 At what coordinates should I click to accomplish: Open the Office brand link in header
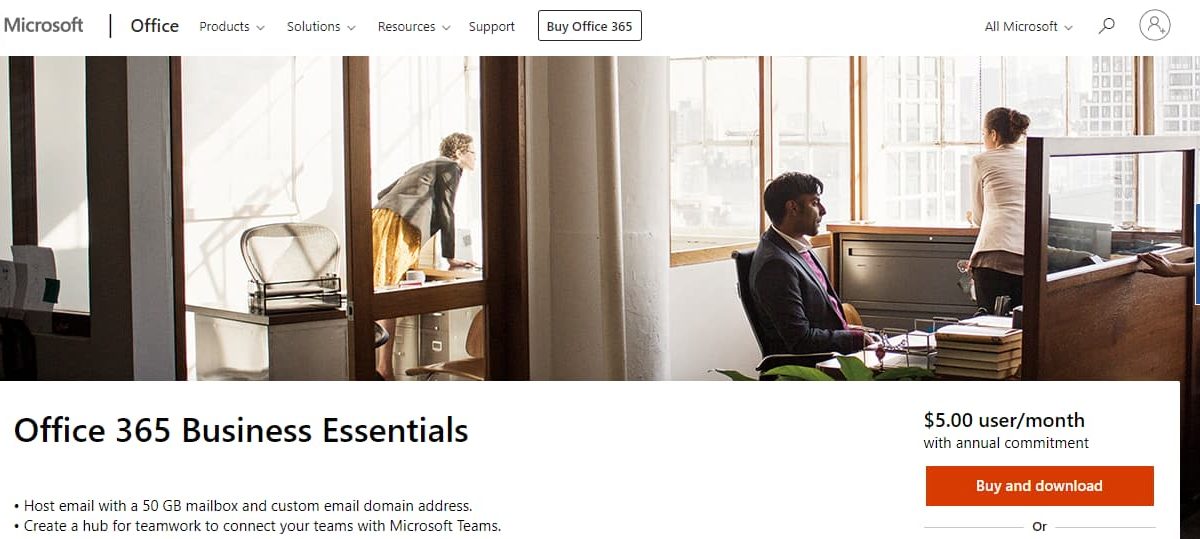(x=155, y=26)
